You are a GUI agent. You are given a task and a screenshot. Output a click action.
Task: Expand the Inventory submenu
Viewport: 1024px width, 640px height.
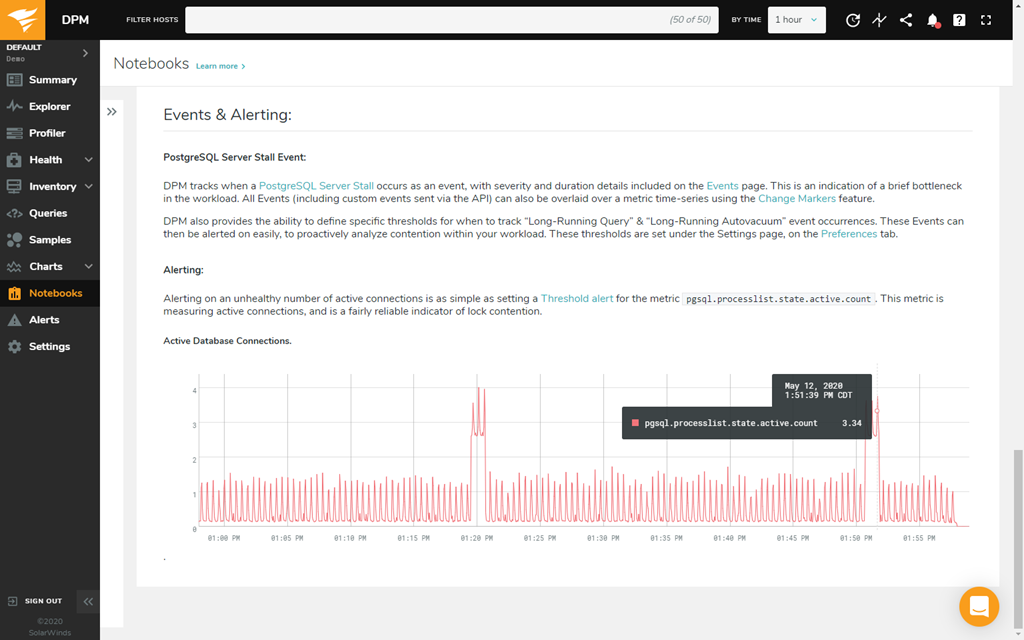point(88,187)
